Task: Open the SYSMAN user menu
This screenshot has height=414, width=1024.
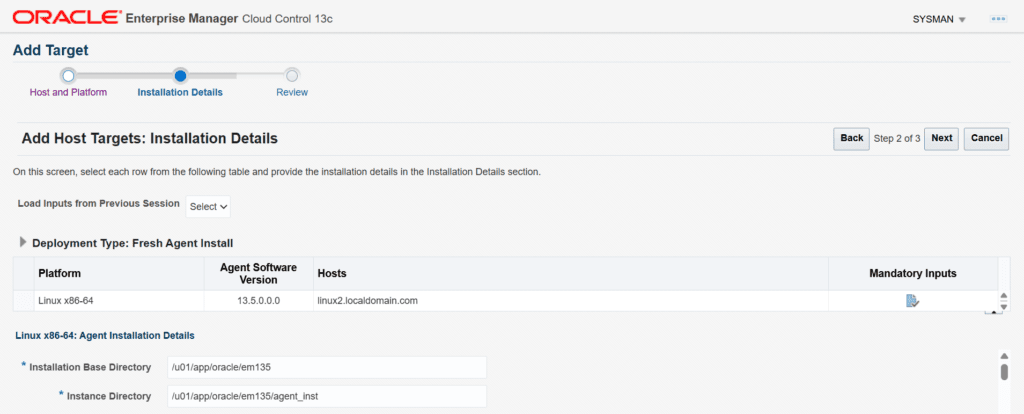Action: point(939,19)
